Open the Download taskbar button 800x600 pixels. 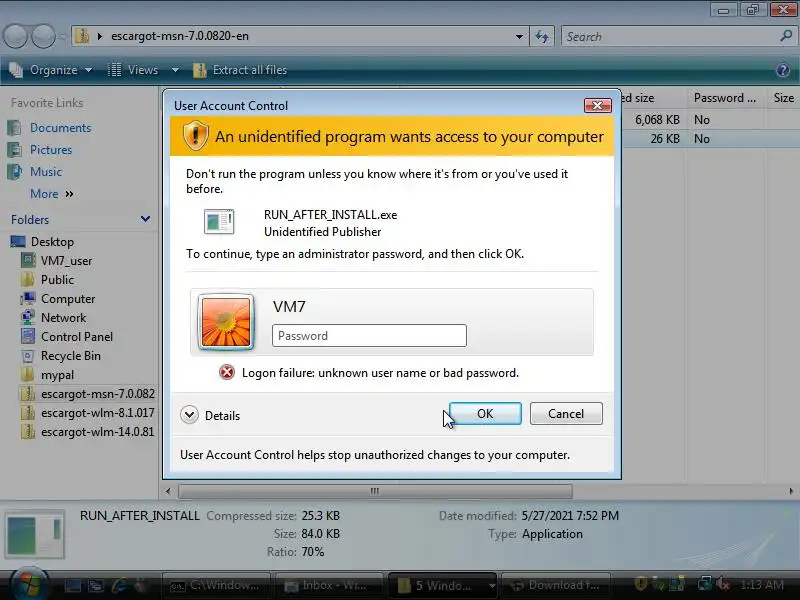coord(556,585)
